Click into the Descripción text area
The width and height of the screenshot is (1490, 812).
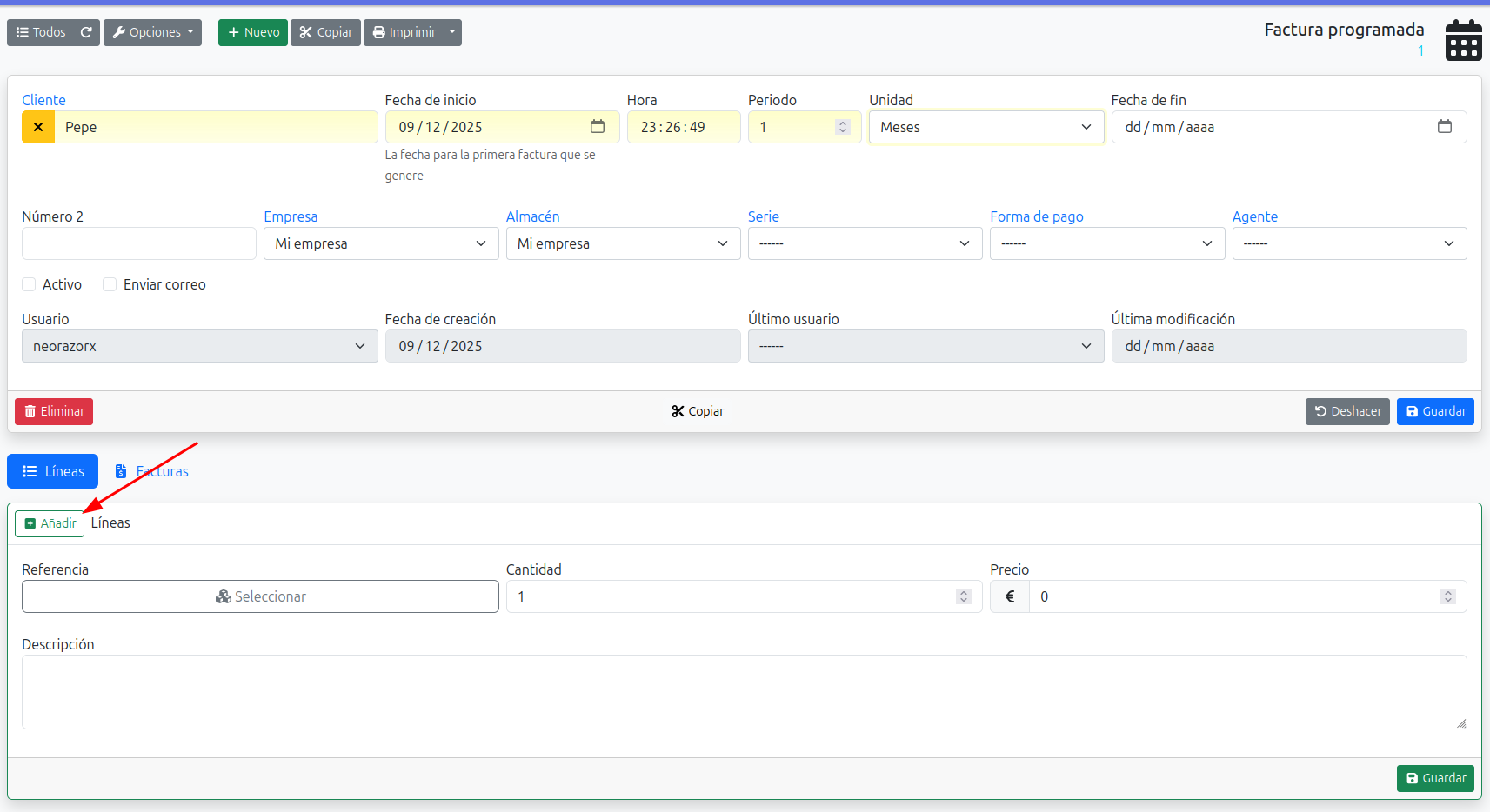744,691
